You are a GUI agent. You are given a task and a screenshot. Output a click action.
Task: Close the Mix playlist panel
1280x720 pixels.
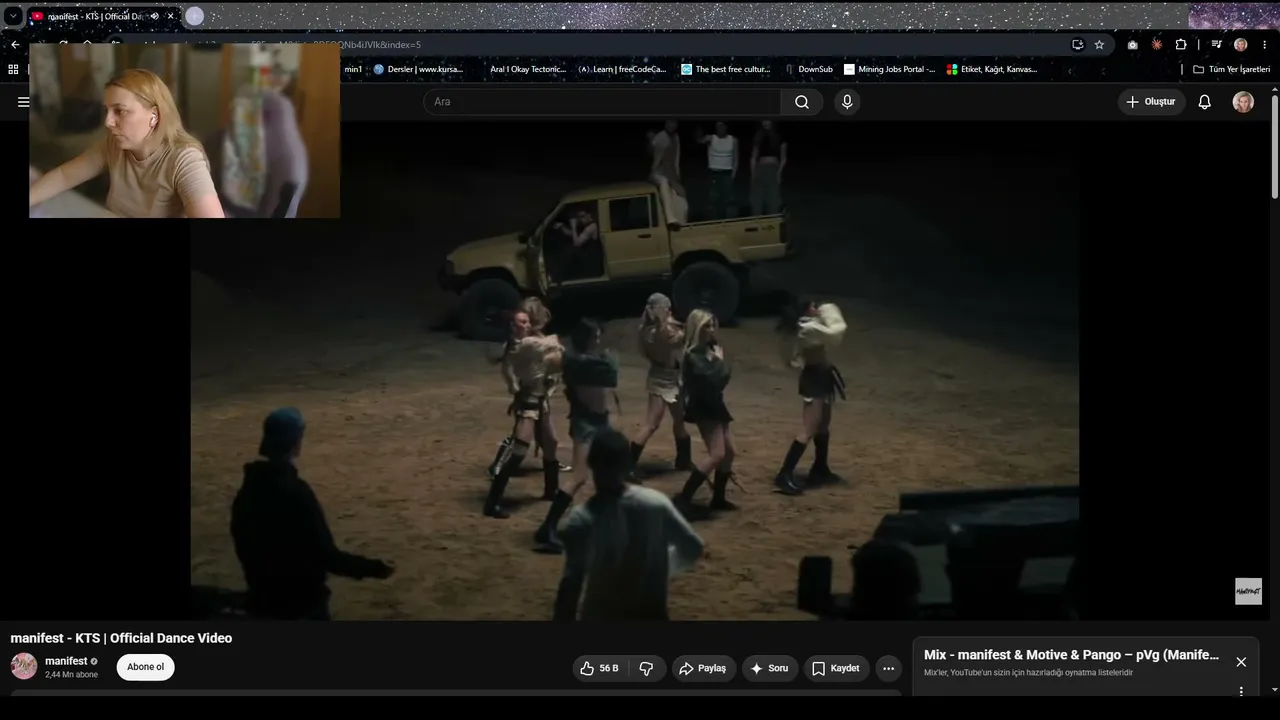(1241, 662)
